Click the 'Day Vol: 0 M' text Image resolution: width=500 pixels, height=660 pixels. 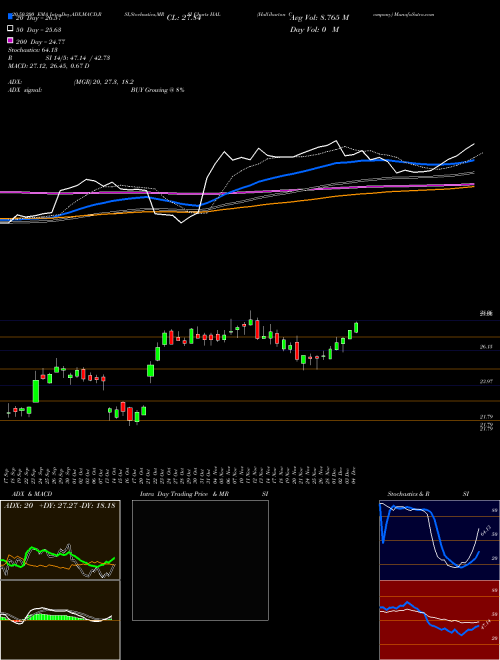(314, 29)
